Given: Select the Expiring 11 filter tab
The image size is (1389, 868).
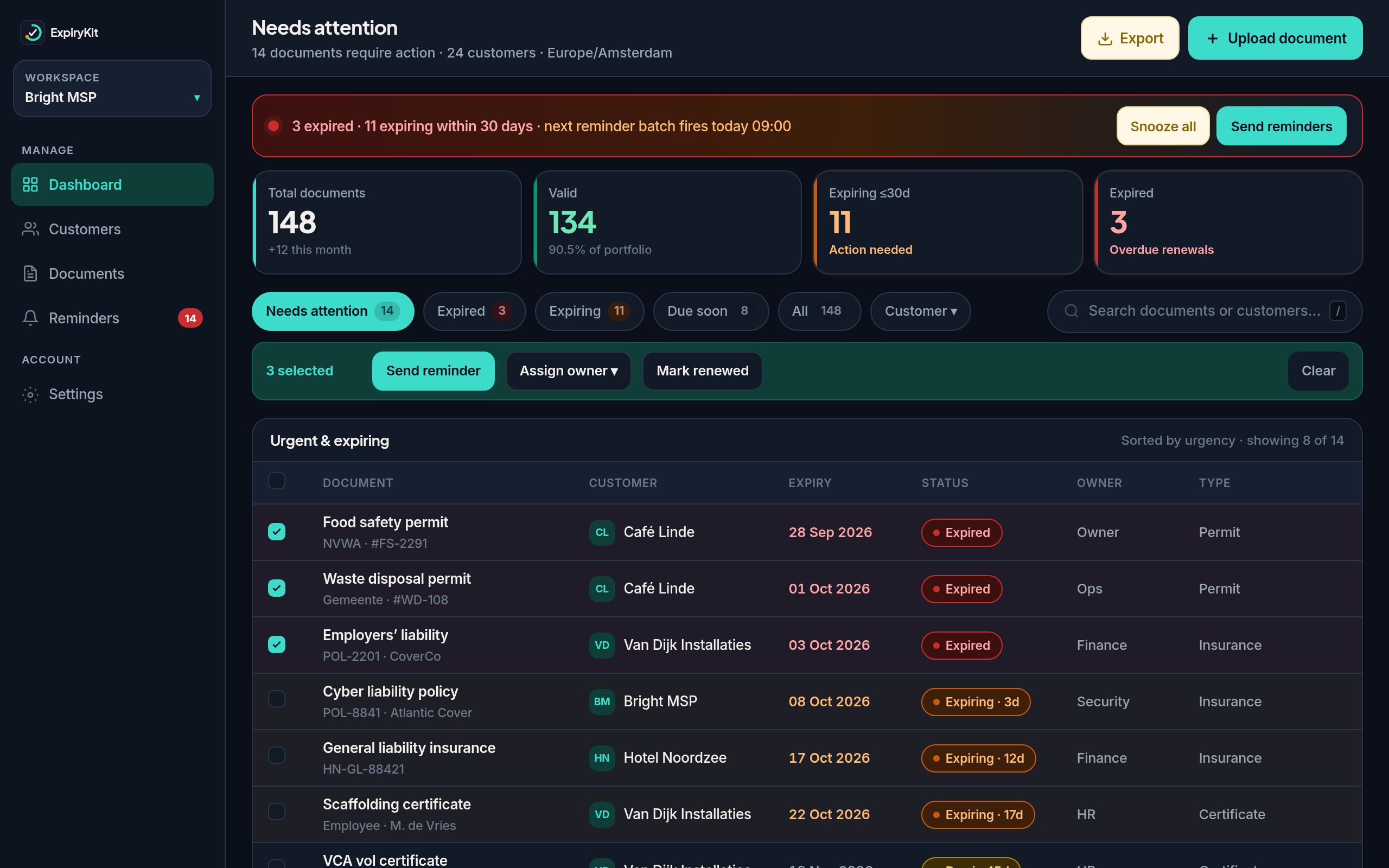Looking at the screenshot, I should click(589, 311).
